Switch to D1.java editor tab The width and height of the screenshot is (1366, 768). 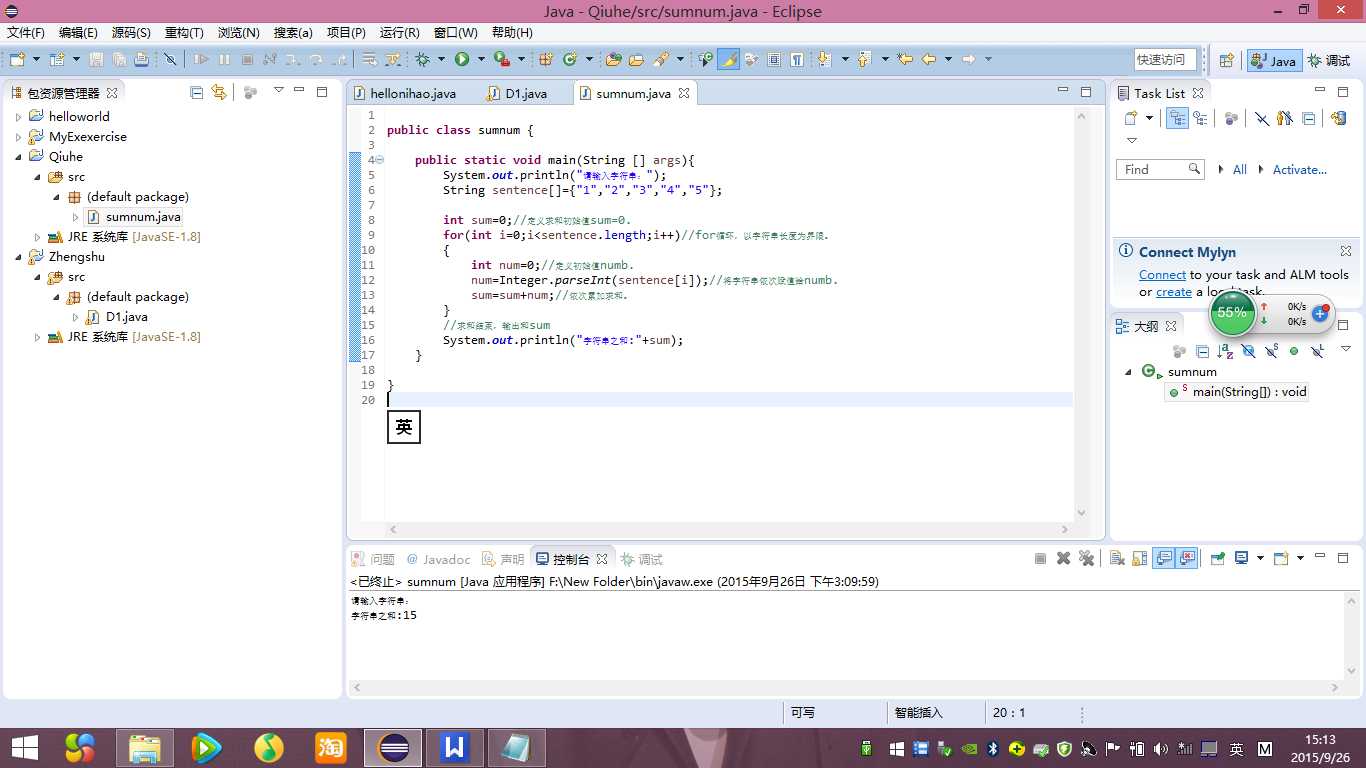pos(518,93)
